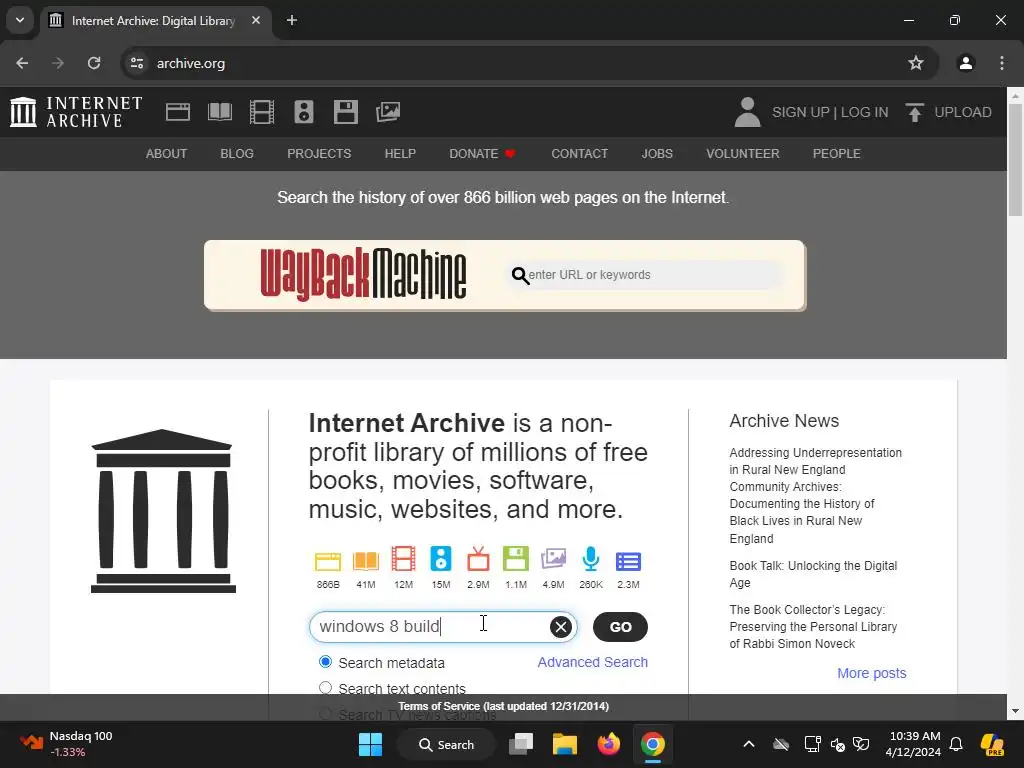Open More posts link
The image size is (1024, 768).
click(x=872, y=673)
